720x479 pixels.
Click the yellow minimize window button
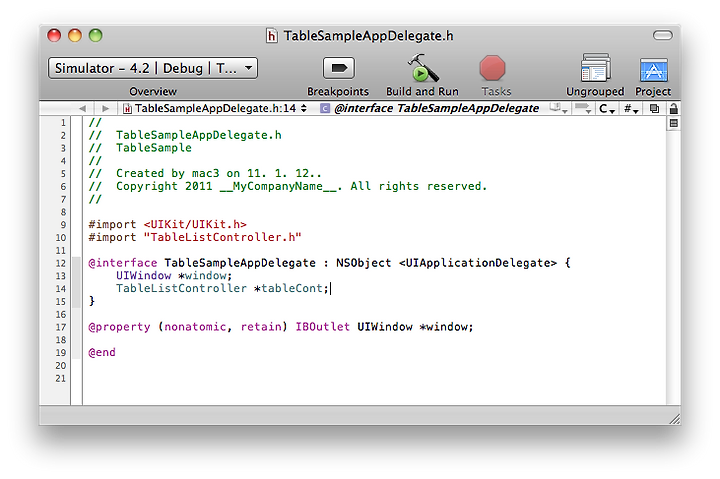pyautogui.click(x=75, y=35)
